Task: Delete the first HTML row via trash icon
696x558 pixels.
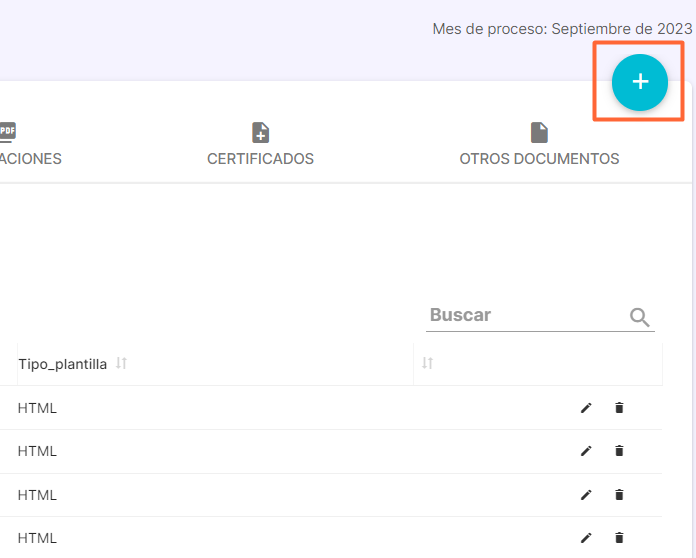Action: [619, 408]
